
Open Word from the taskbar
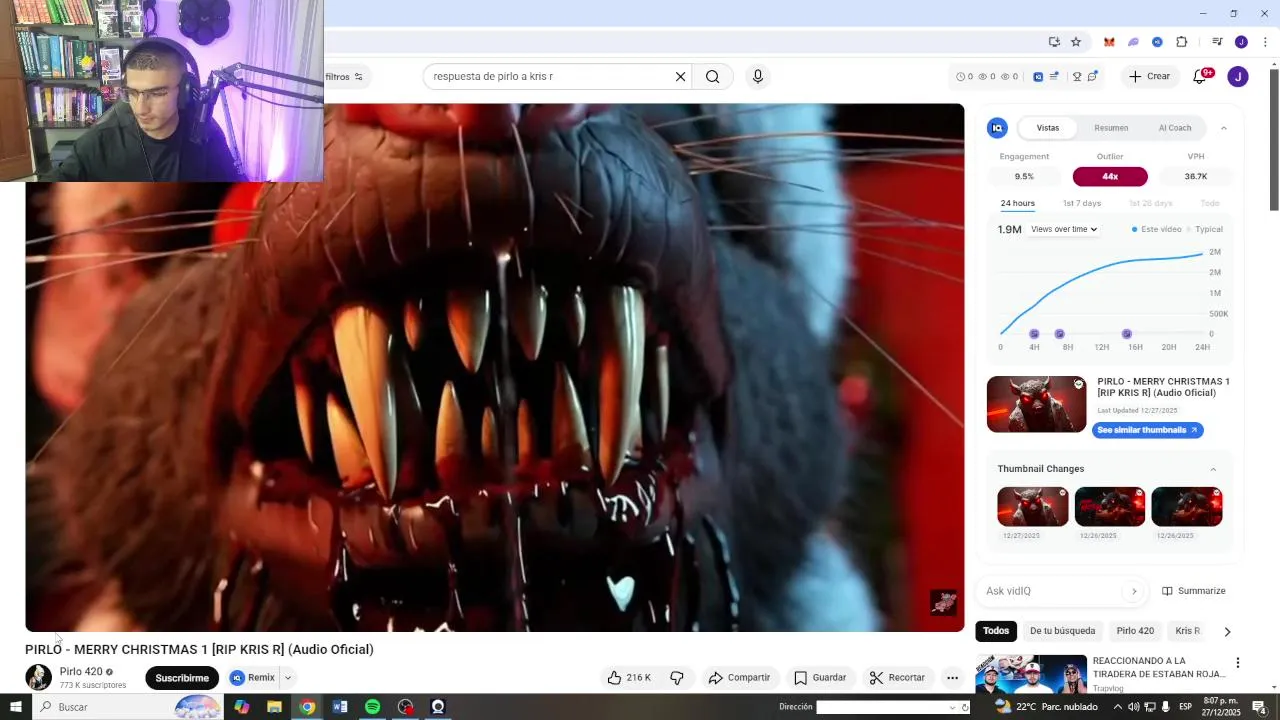tap(340, 707)
